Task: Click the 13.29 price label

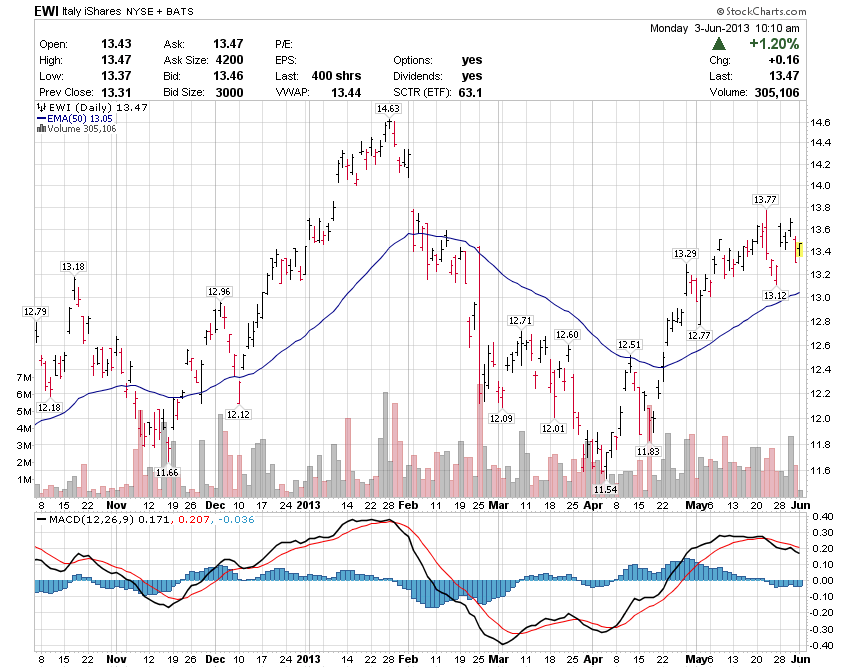Action: tap(685, 253)
